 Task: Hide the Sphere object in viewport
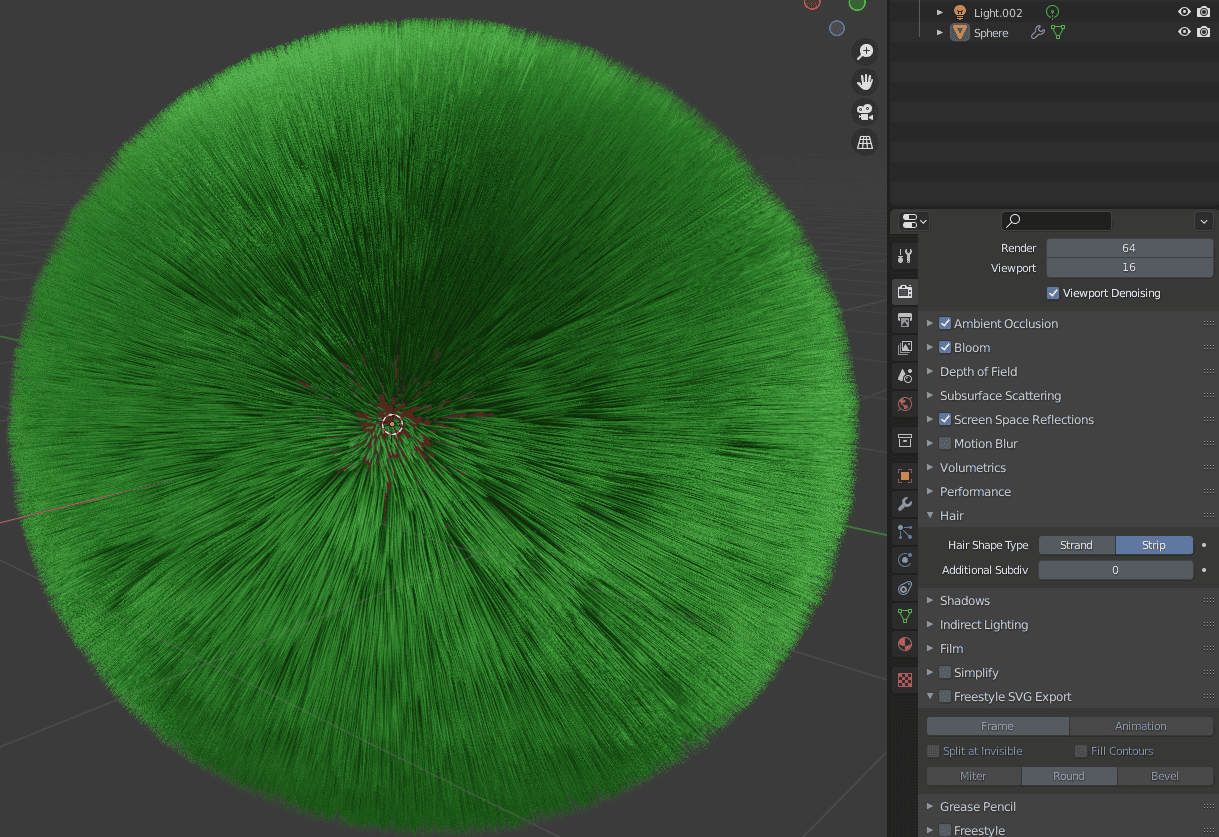click(x=1184, y=32)
